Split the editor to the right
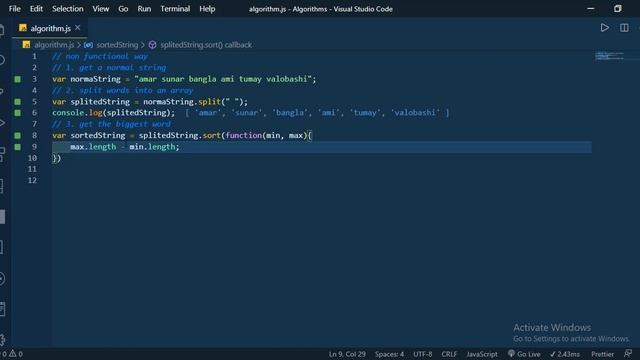640x360 pixels. tap(624, 28)
